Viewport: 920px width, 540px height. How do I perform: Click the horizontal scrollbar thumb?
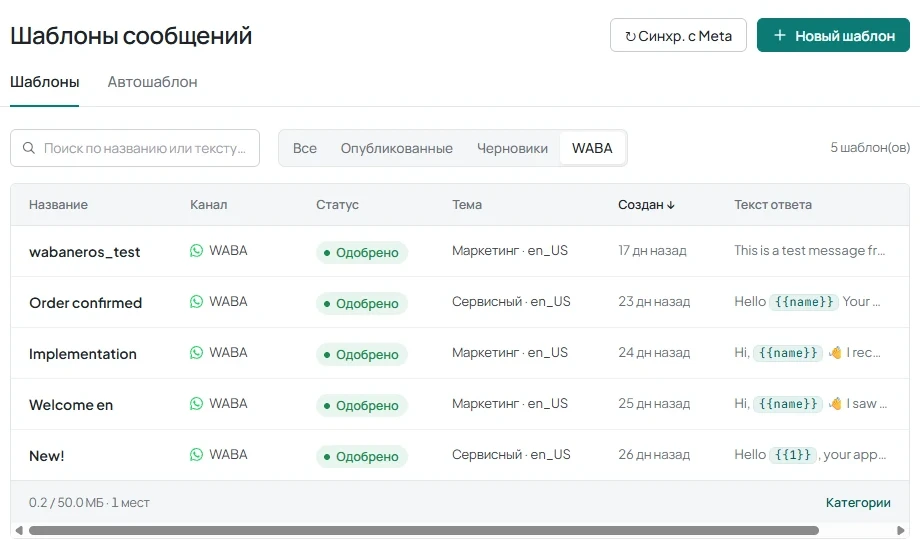click(424, 531)
